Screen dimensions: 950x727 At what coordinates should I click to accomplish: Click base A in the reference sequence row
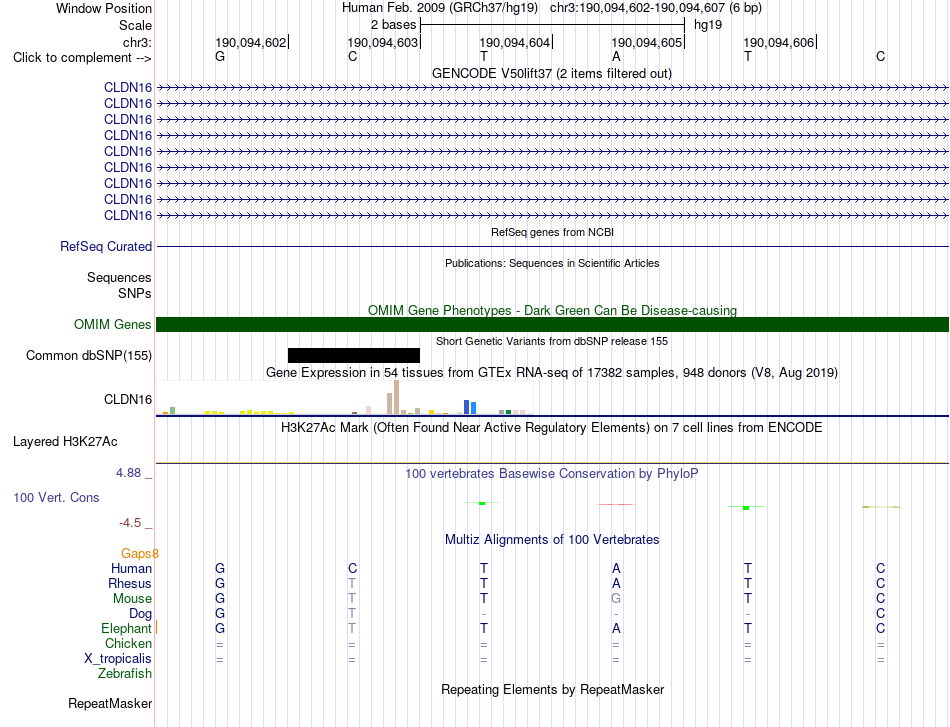pyautogui.click(x=616, y=56)
